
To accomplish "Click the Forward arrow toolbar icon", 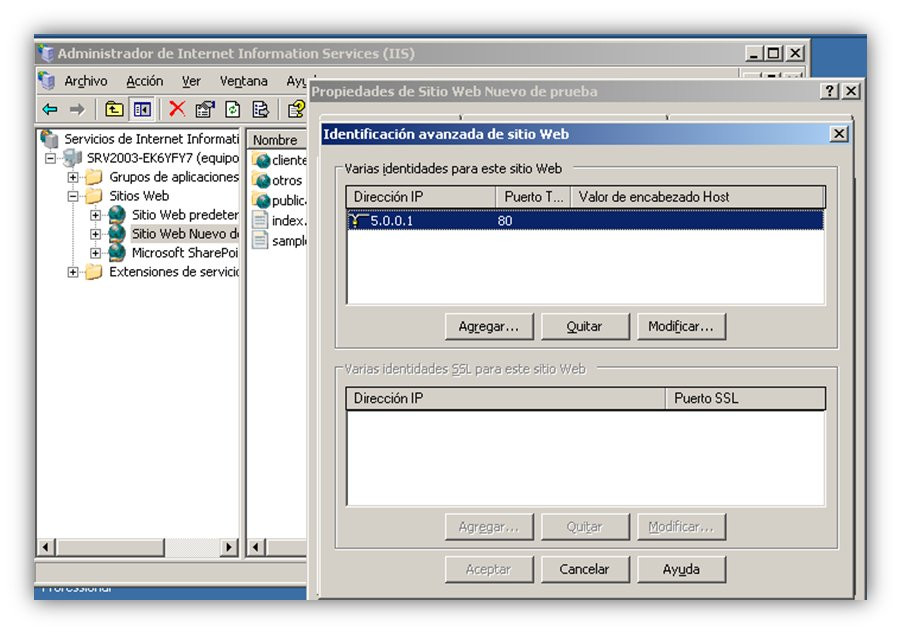I will [77, 109].
